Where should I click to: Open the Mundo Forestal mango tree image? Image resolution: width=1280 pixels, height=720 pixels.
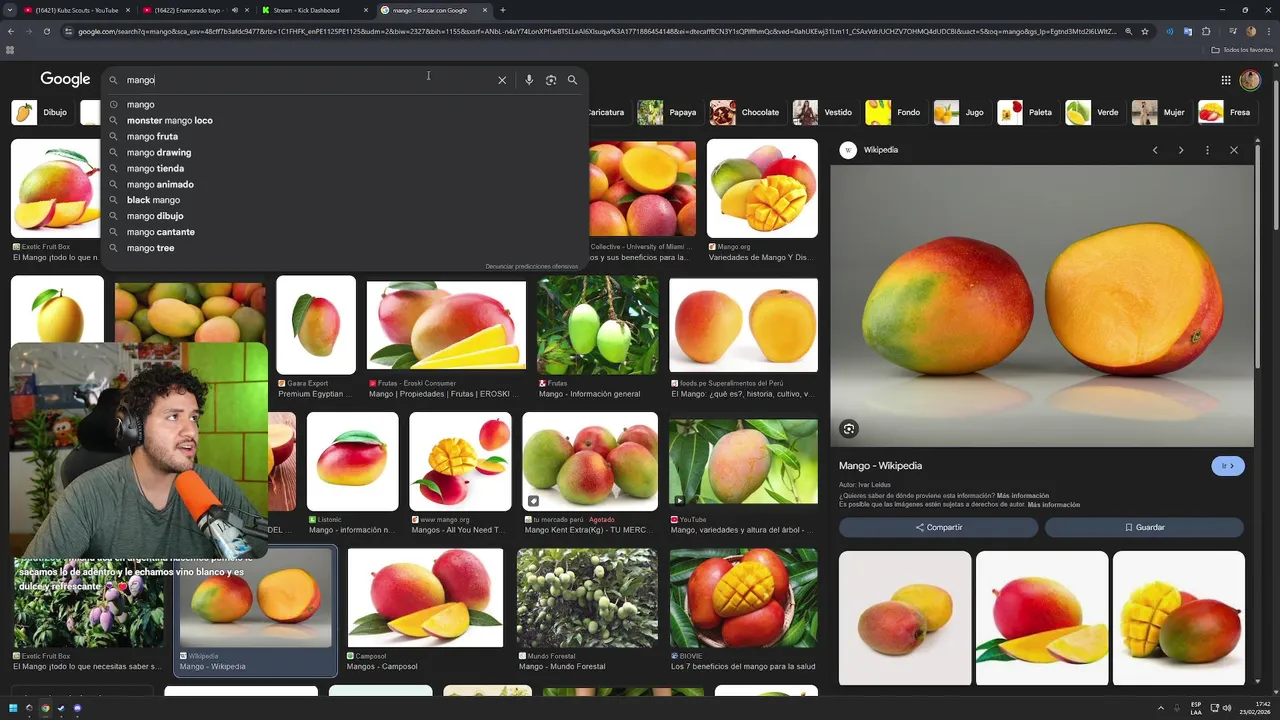[587, 597]
